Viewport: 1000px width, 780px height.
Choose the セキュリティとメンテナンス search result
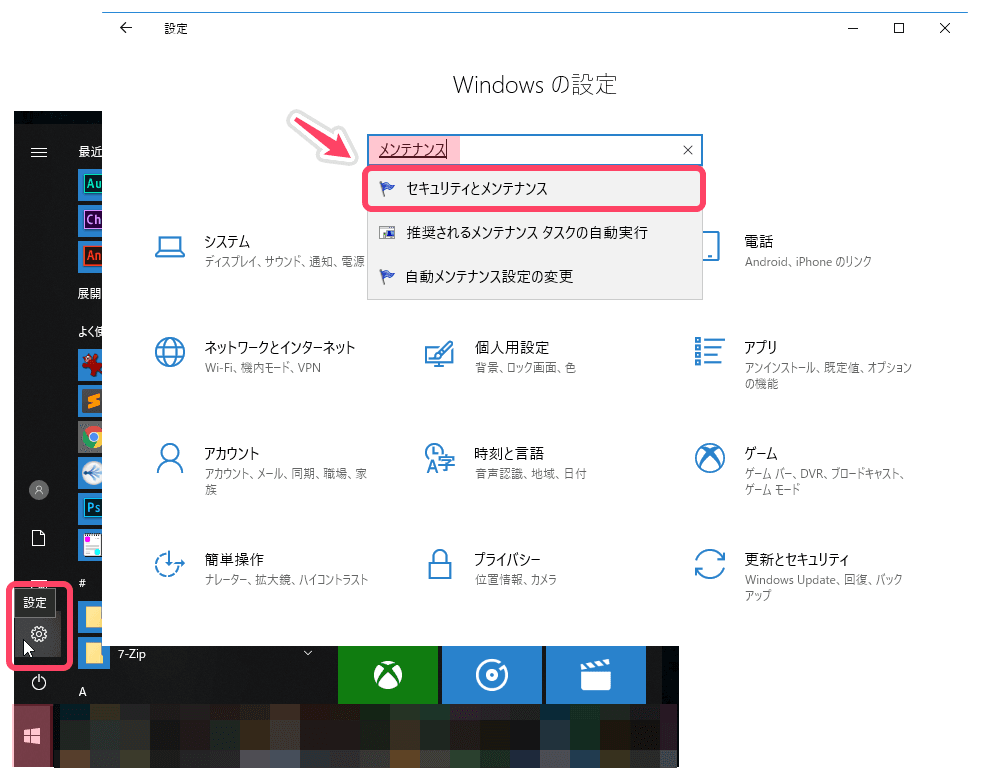[534, 189]
